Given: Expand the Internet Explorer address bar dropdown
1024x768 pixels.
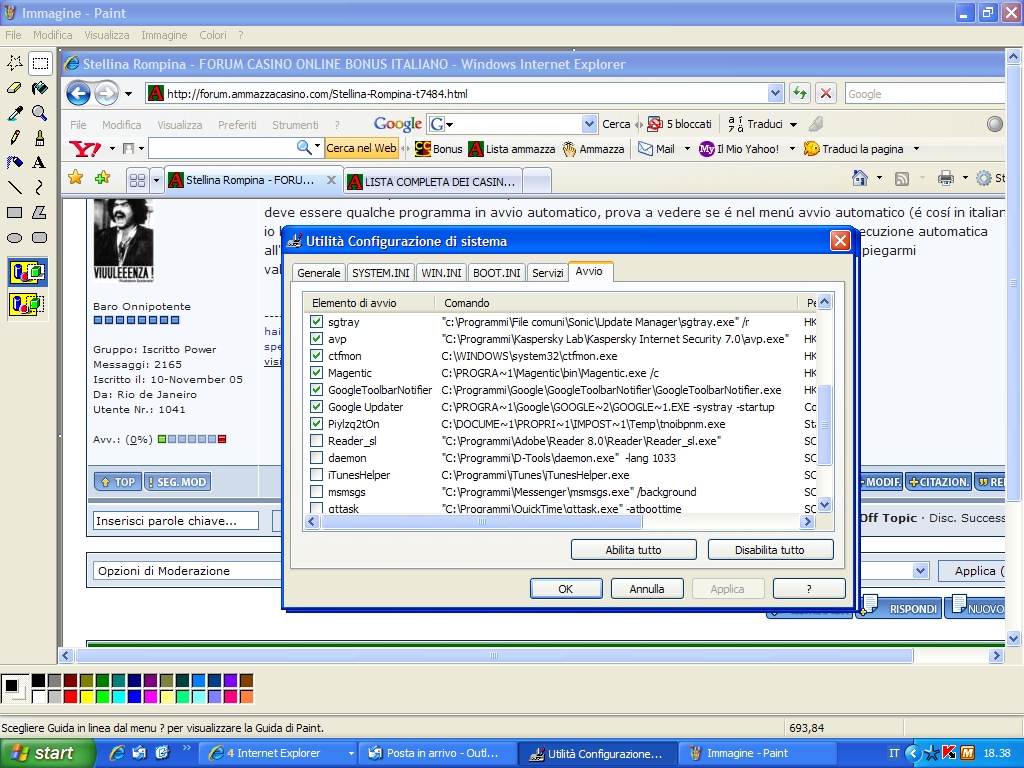Looking at the screenshot, I should point(775,93).
